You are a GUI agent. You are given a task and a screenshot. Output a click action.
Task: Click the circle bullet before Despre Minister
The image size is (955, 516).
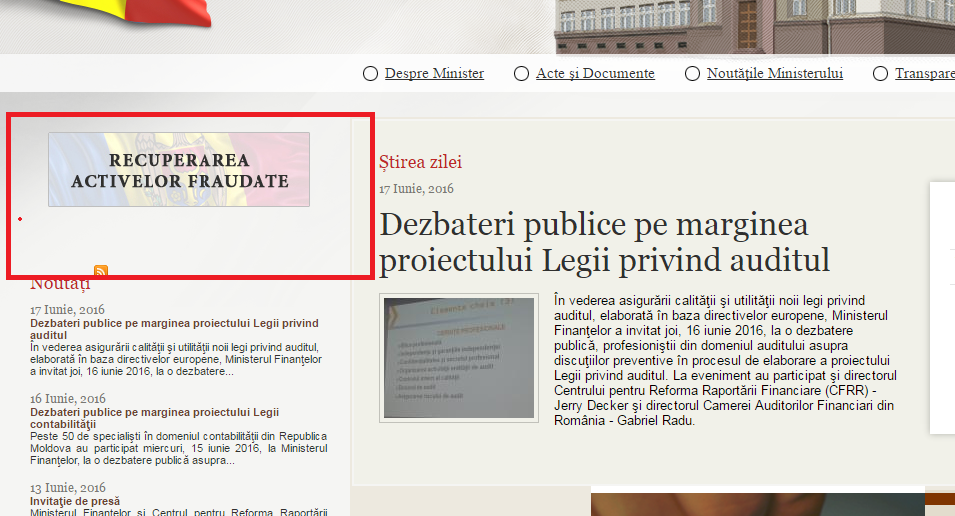tap(370, 74)
